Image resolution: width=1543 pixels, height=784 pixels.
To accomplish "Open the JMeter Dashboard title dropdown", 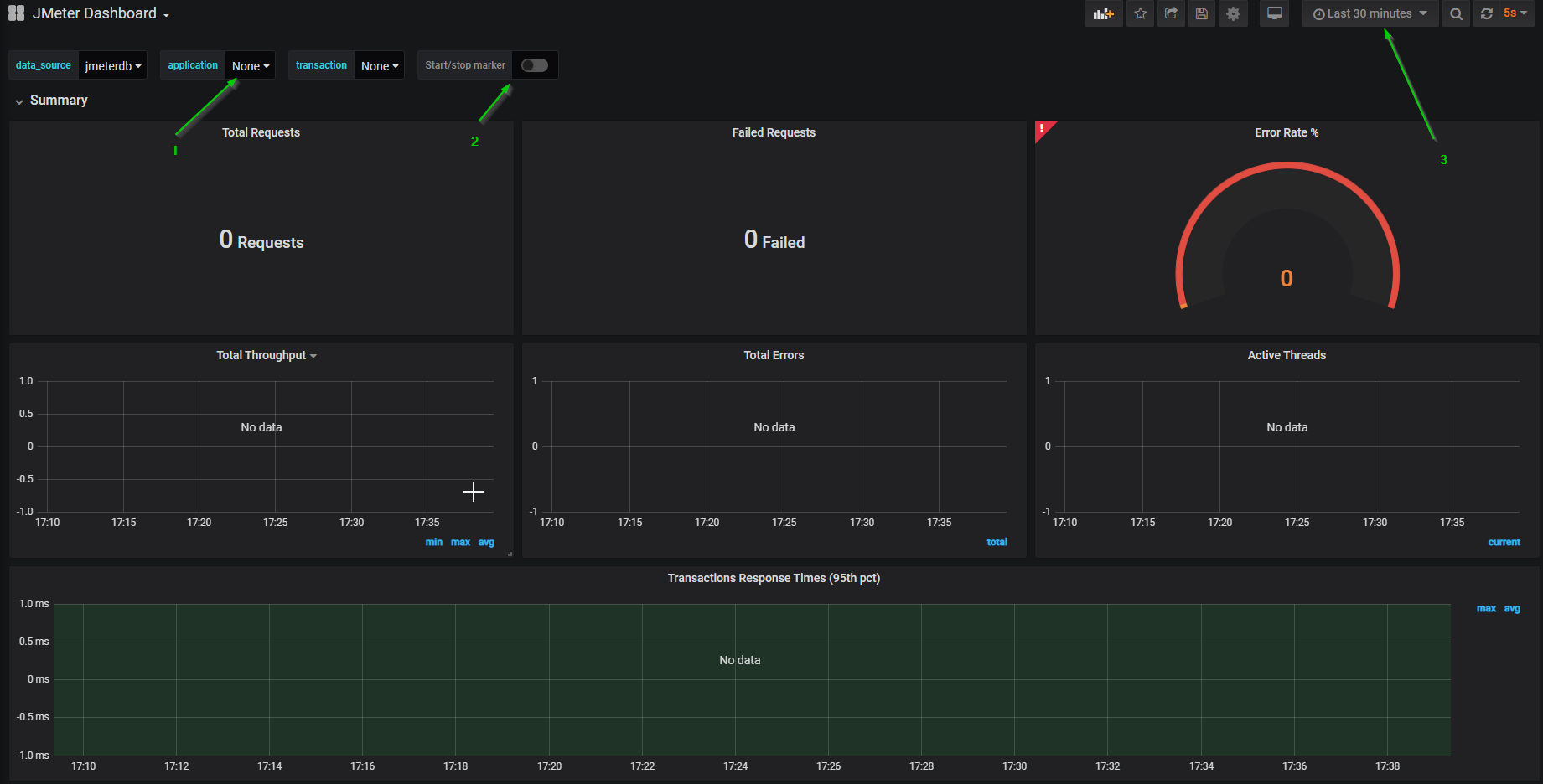I will pos(101,13).
